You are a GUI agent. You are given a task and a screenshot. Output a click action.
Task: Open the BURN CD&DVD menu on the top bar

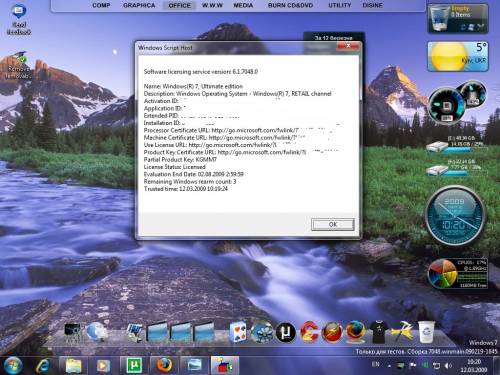click(290, 5)
